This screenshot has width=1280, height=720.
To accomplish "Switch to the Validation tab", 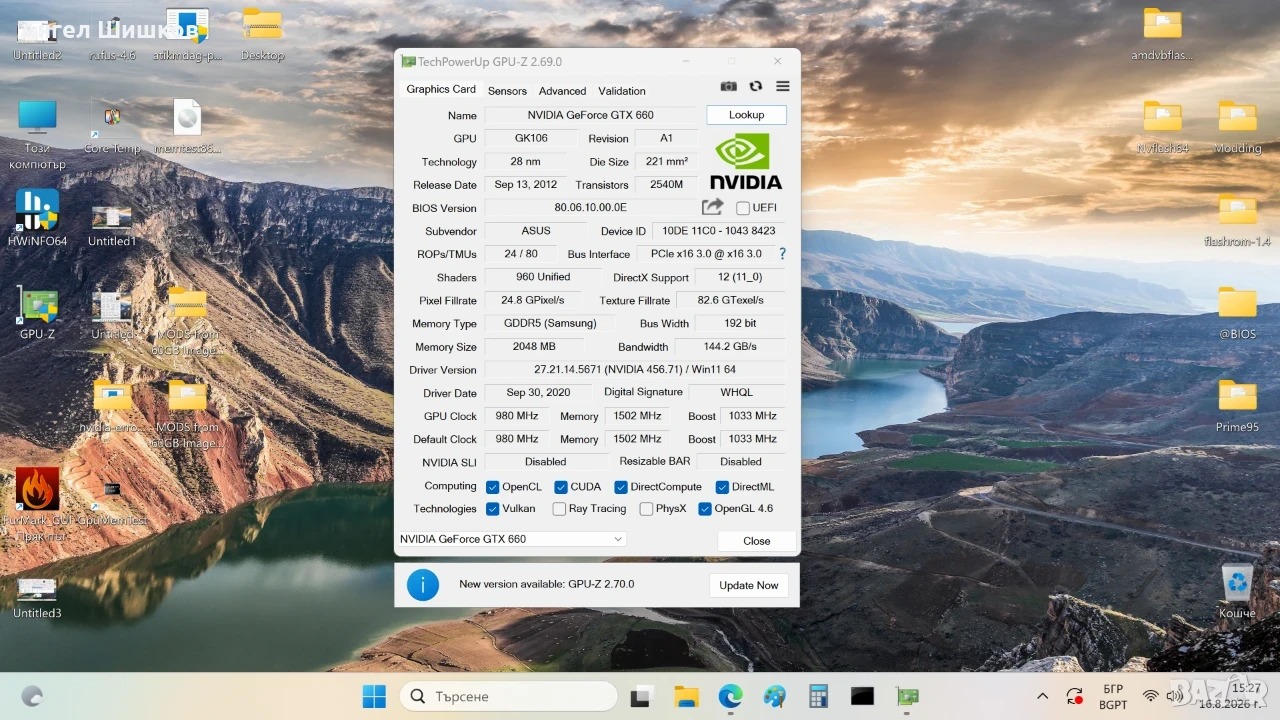I will (x=622, y=90).
